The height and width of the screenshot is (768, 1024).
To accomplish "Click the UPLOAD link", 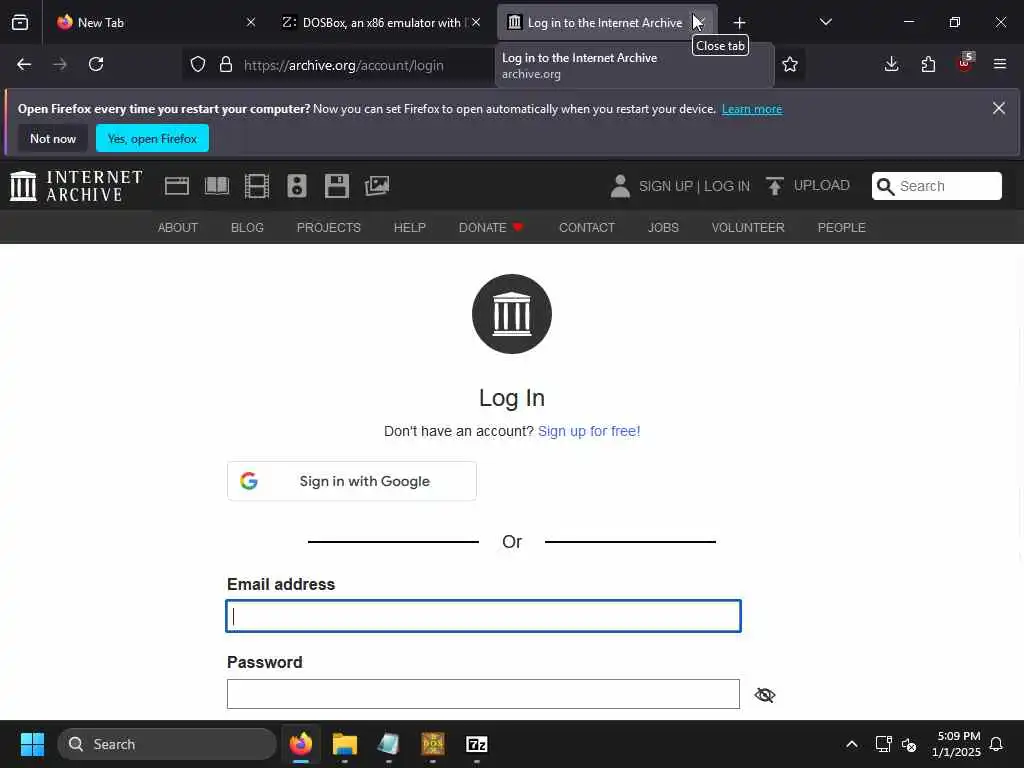I will 822,185.
